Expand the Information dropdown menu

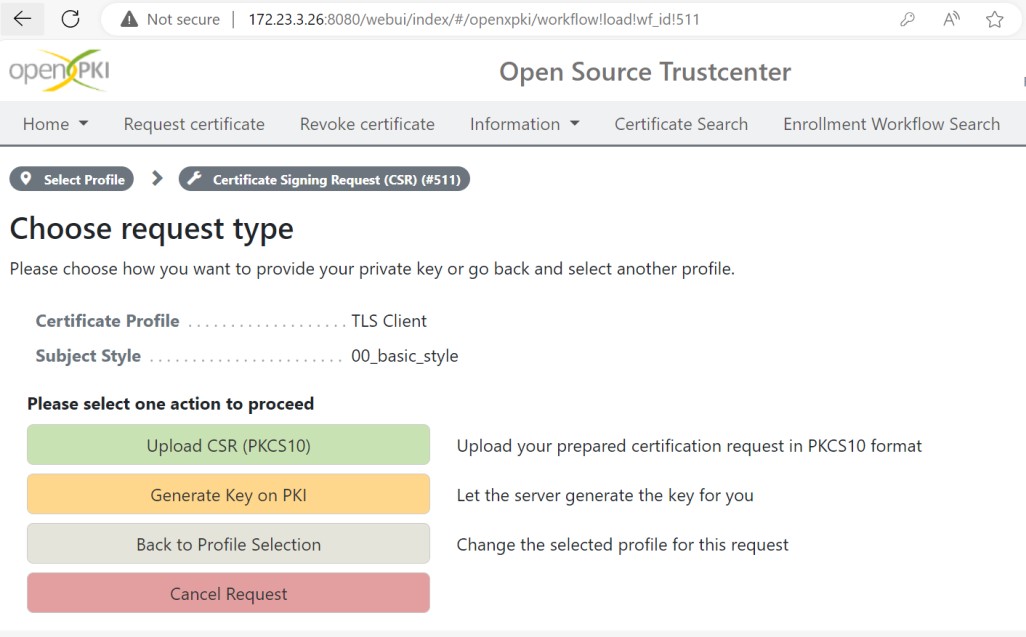point(524,124)
